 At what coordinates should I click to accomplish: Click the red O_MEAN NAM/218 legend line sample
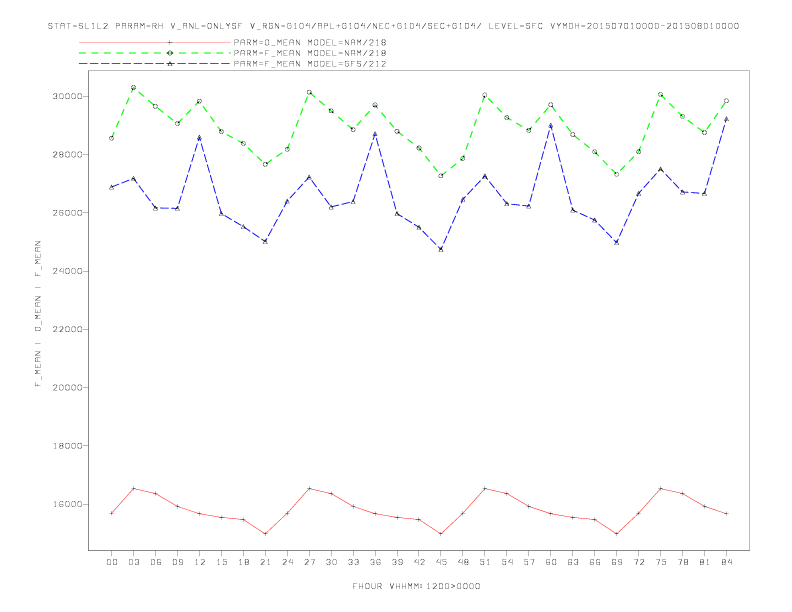point(155,42)
